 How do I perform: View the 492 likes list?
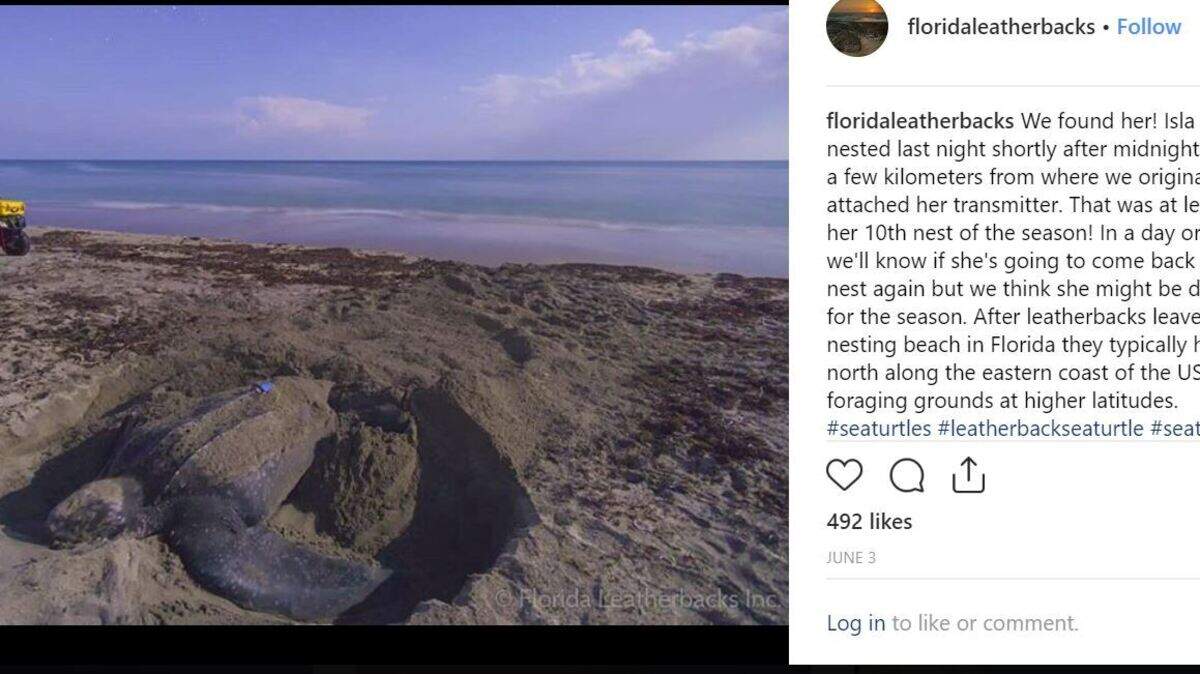(x=869, y=521)
